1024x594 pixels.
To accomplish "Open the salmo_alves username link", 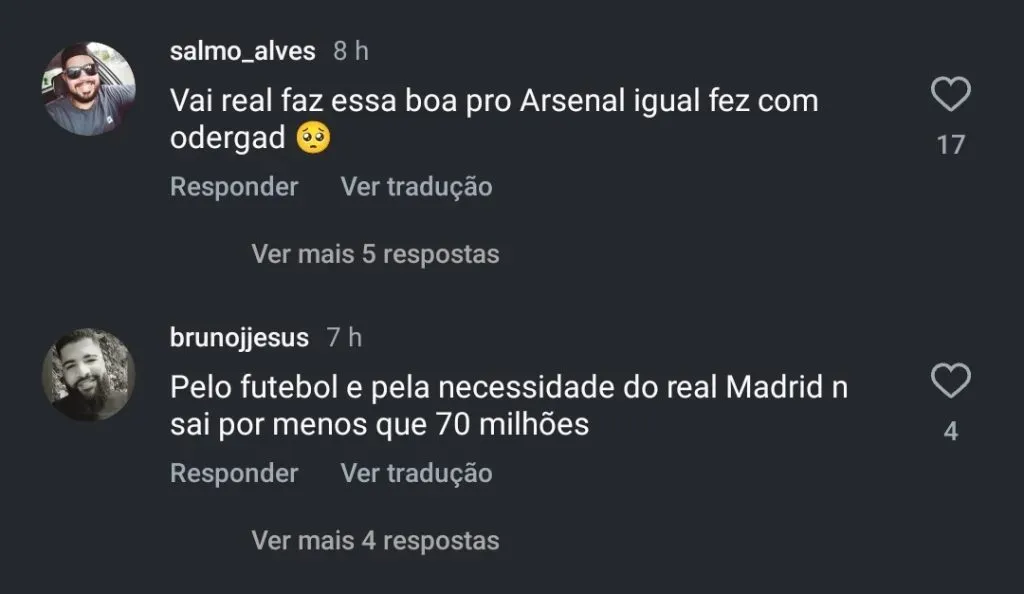I will coord(243,51).
